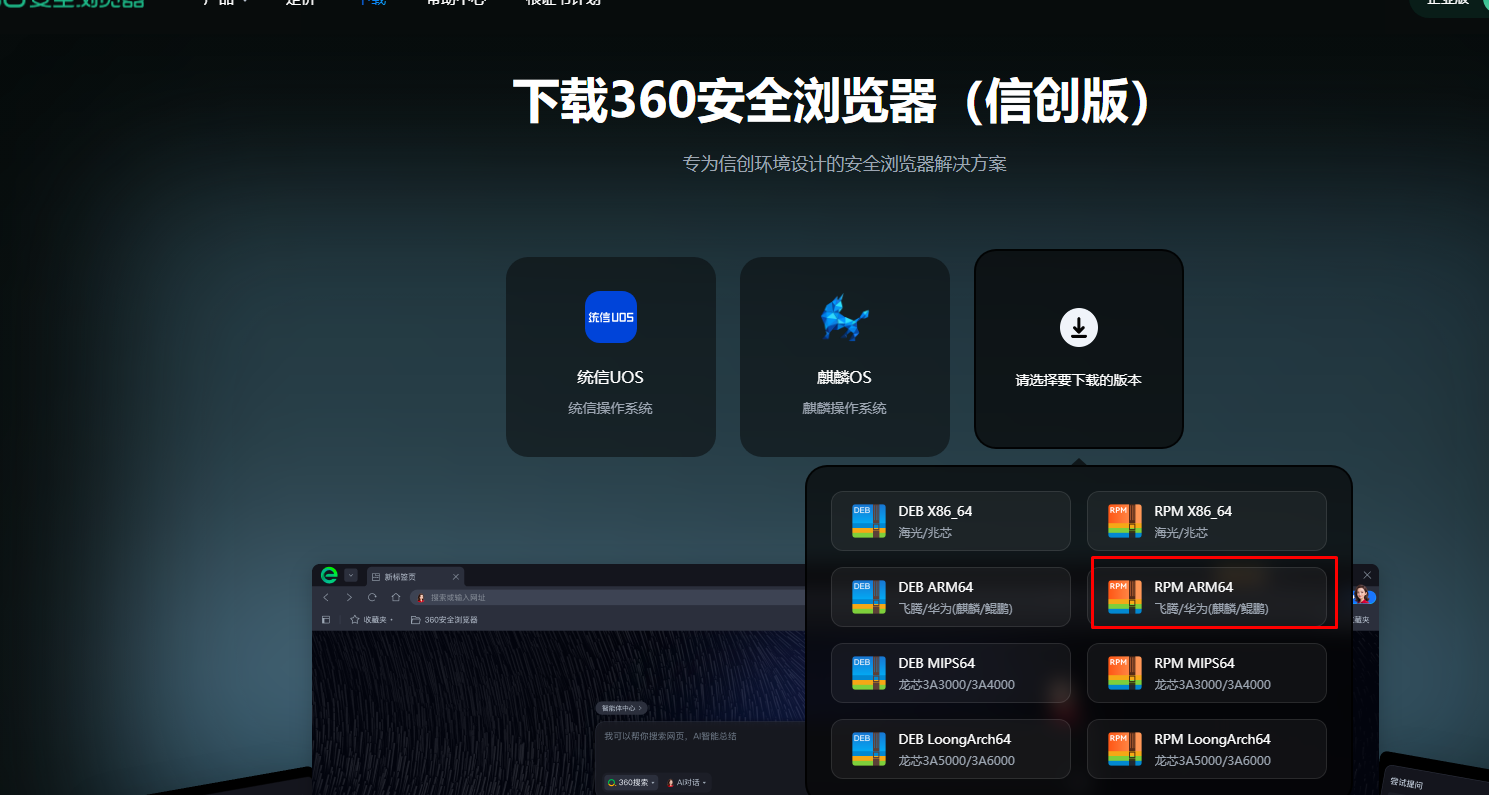Image resolution: width=1489 pixels, height=795 pixels.
Task: Click the reload icon in preview browser
Action: (372, 597)
